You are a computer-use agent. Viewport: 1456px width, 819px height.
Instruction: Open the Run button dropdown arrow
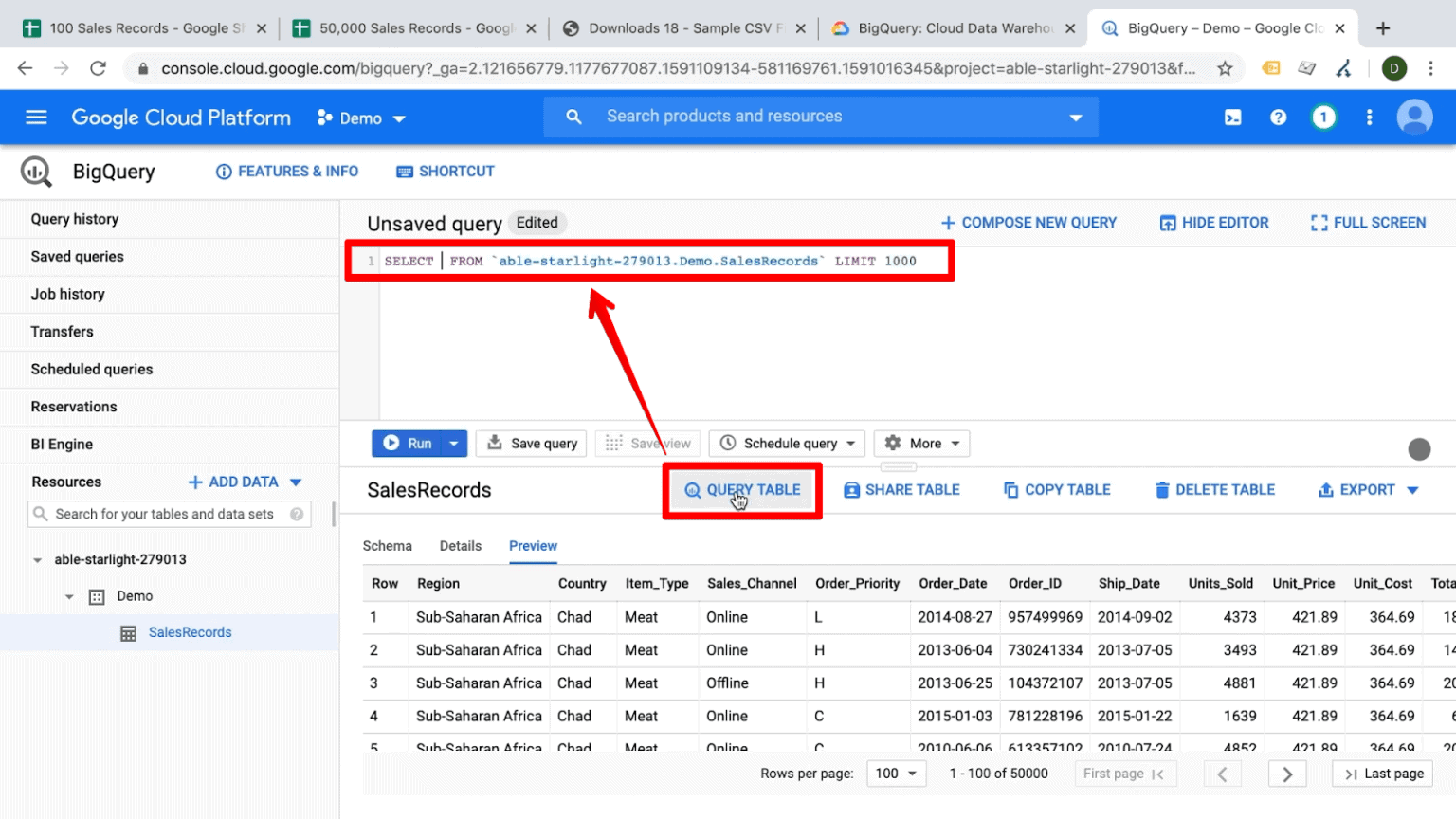[x=453, y=443]
